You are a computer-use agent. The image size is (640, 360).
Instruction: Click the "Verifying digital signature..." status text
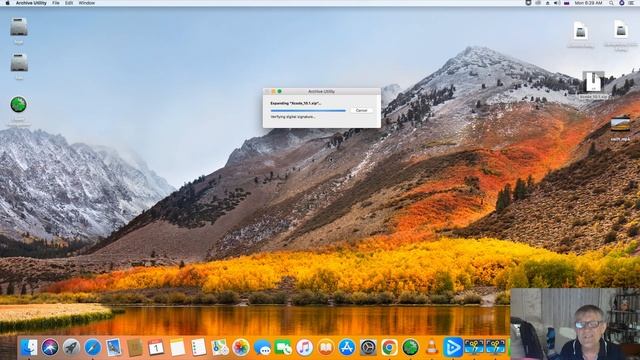(293, 117)
